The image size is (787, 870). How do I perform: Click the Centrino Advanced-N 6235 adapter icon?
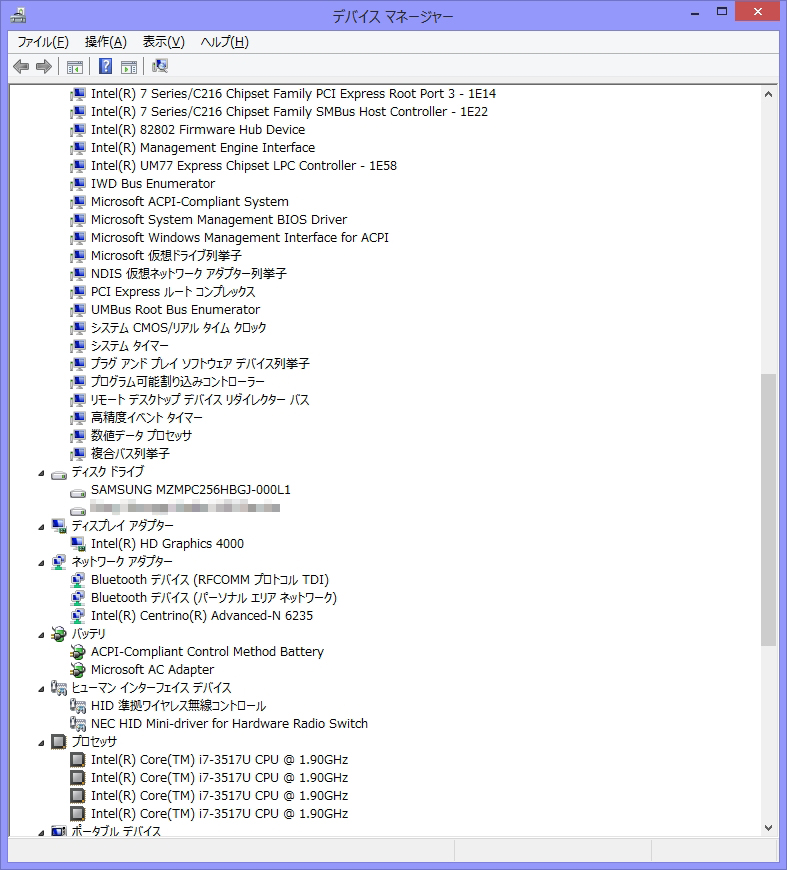78,616
